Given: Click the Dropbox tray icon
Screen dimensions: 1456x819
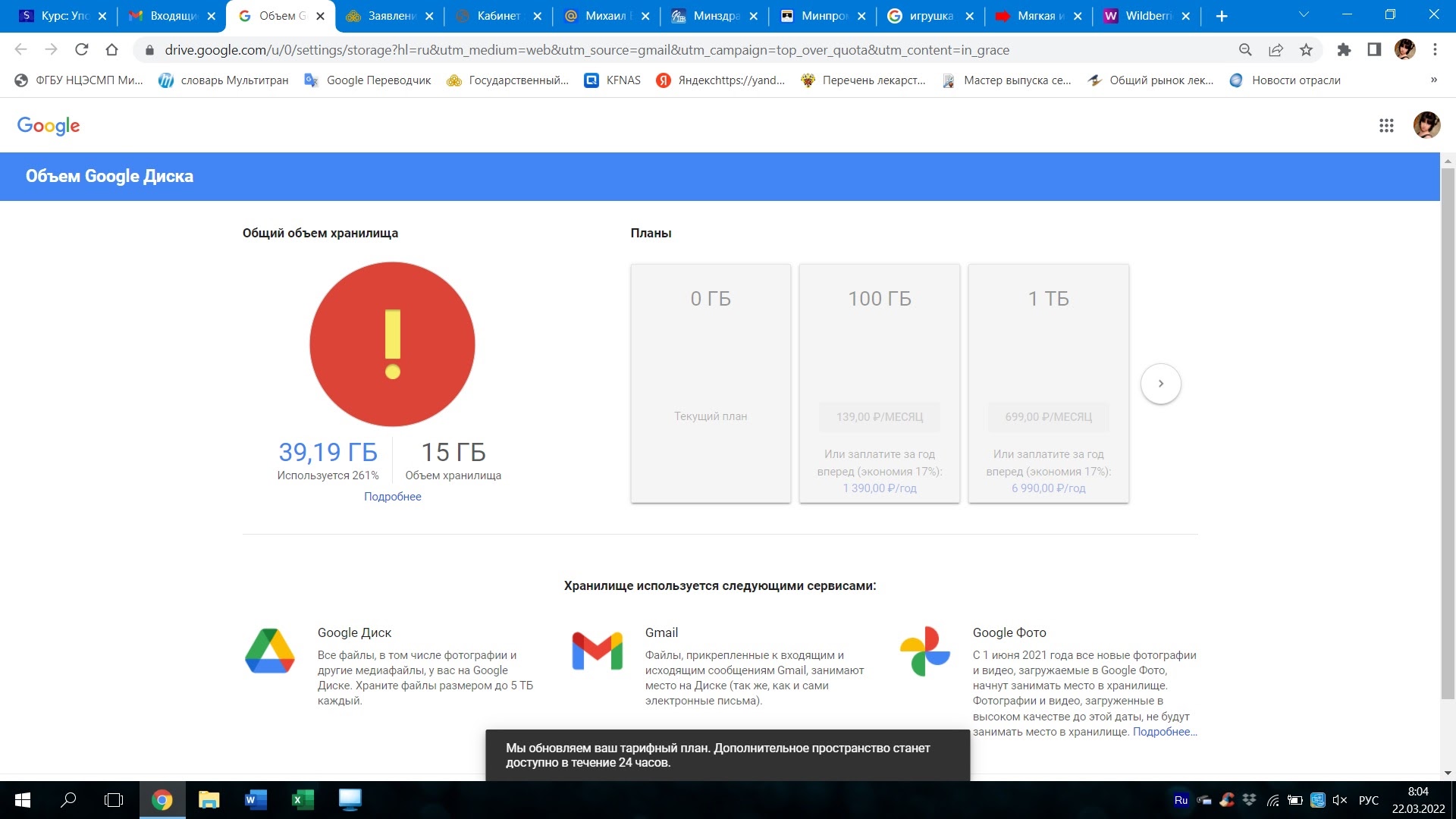Looking at the screenshot, I should pyautogui.click(x=1249, y=800).
